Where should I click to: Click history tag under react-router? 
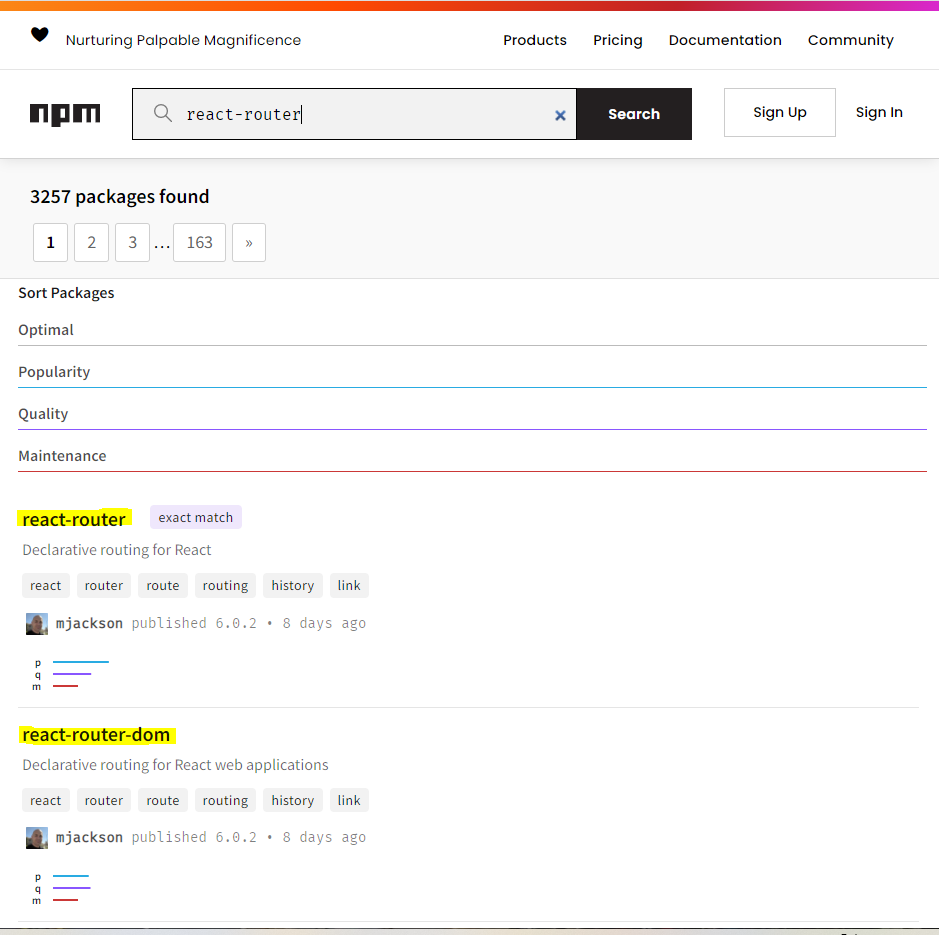click(292, 585)
